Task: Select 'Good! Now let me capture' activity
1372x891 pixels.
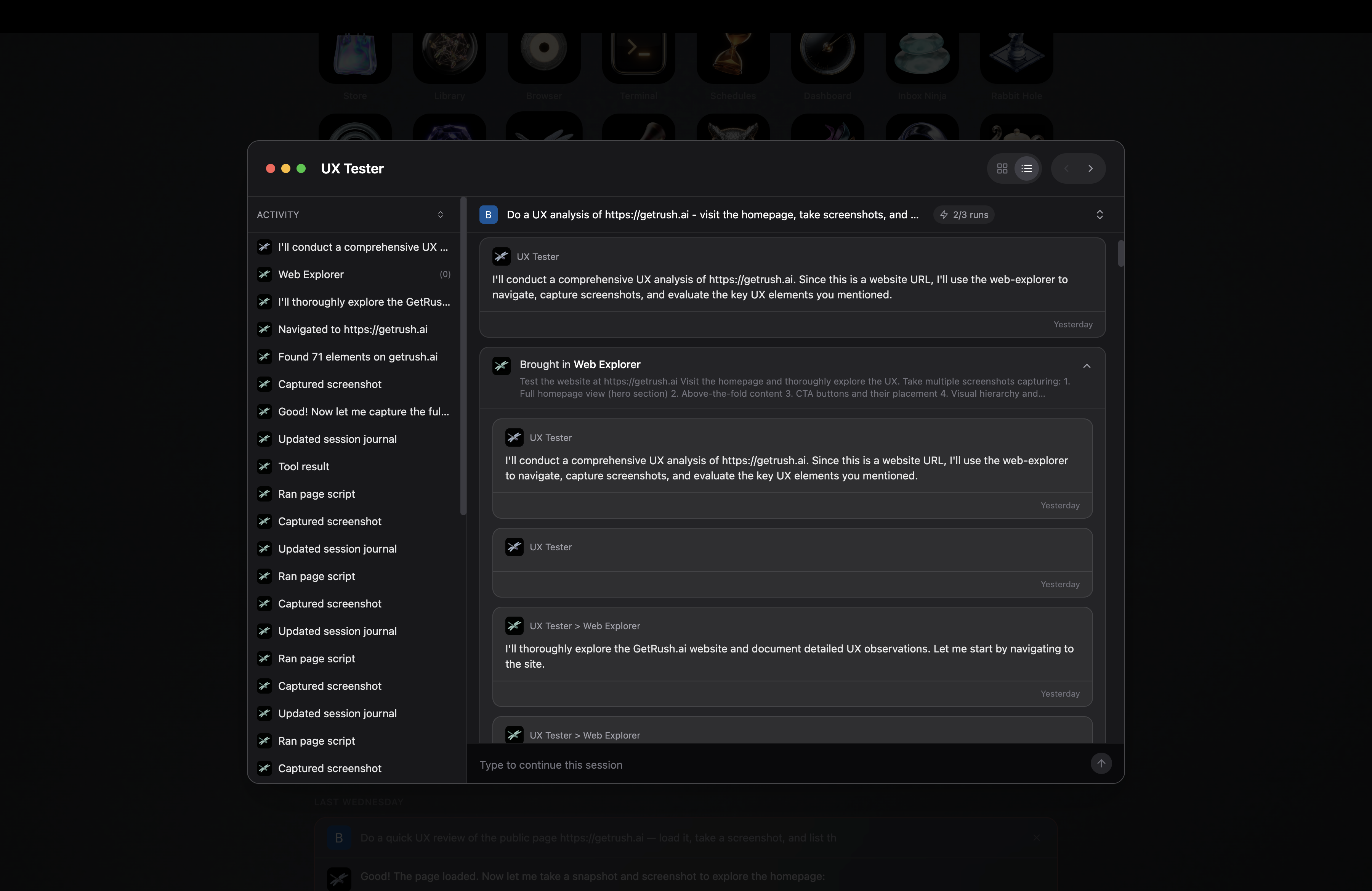Action: 354,412
